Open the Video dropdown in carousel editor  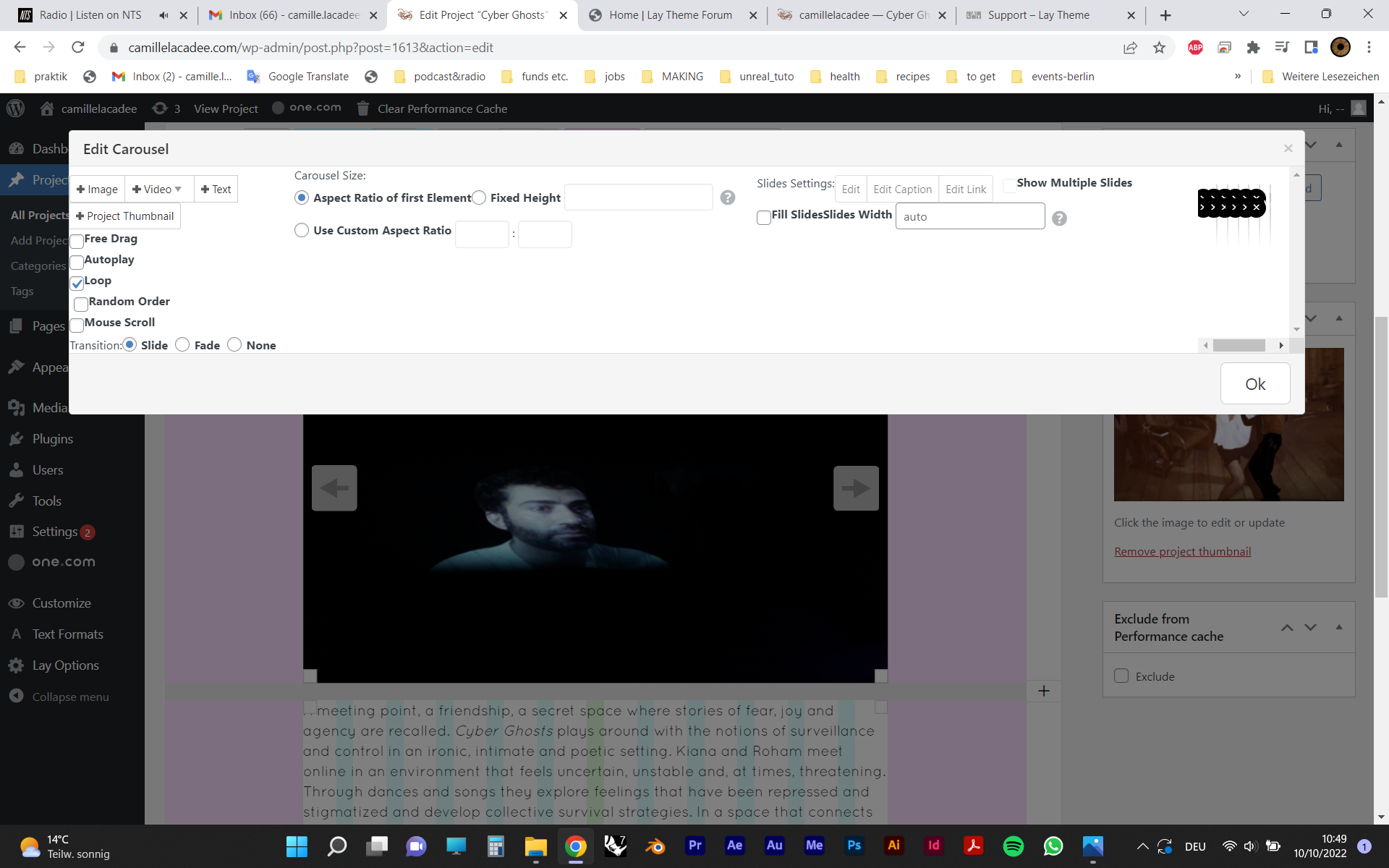[x=158, y=190]
